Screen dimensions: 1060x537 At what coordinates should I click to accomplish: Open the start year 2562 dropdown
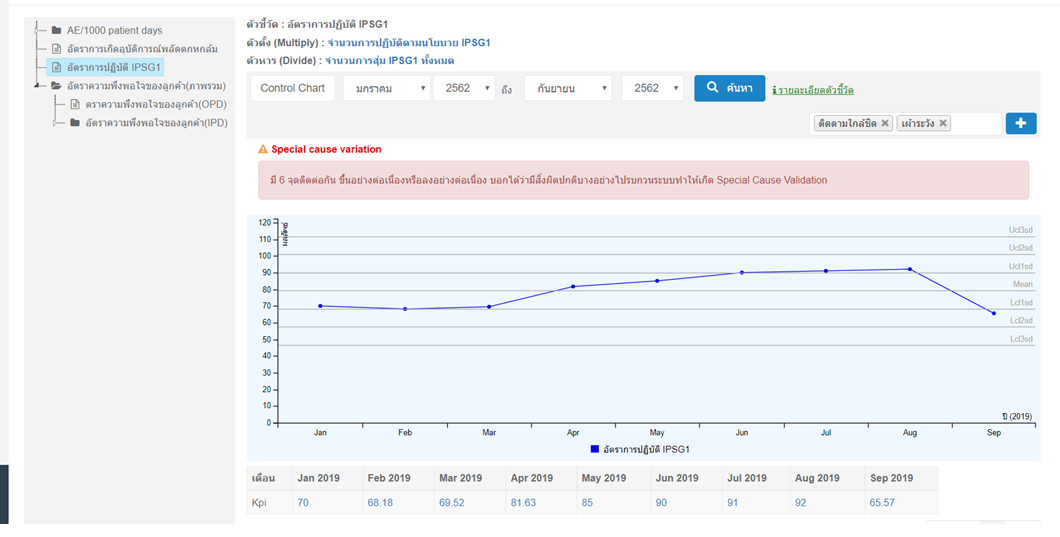[463, 88]
